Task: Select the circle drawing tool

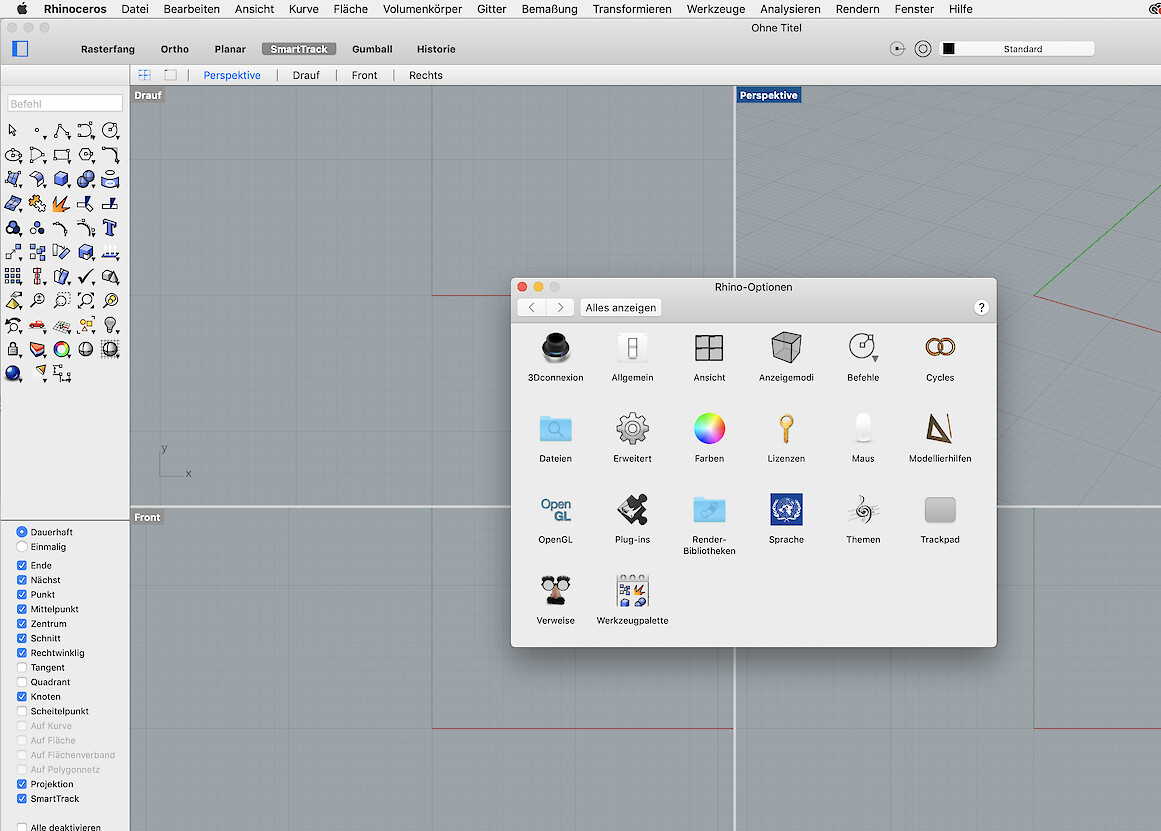Action: (110, 131)
